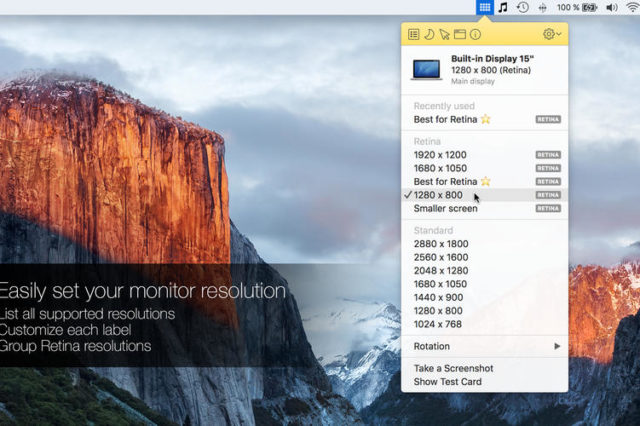Screen dimensions: 640x426
Task: Click Show Test Card
Action: click(x=446, y=381)
